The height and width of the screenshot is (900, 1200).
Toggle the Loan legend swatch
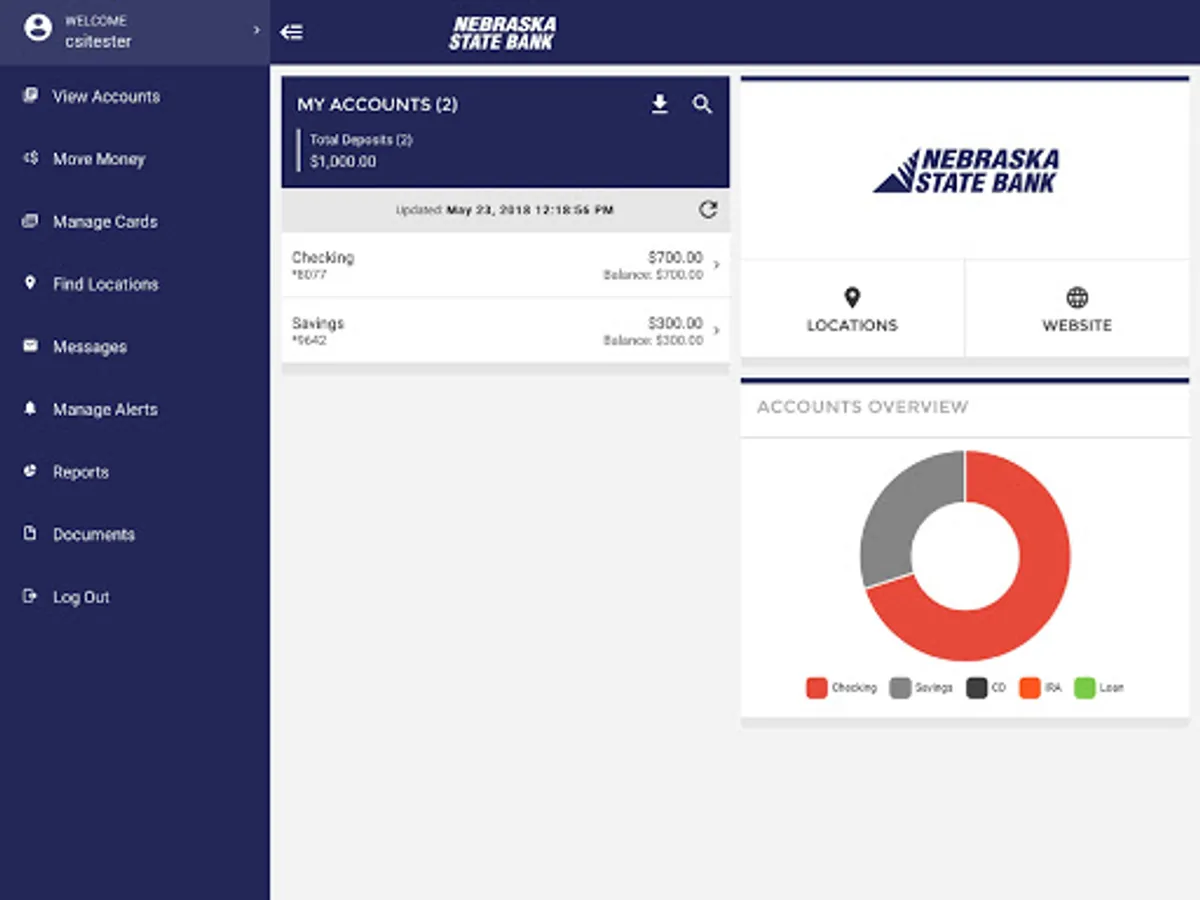pos(1085,688)
